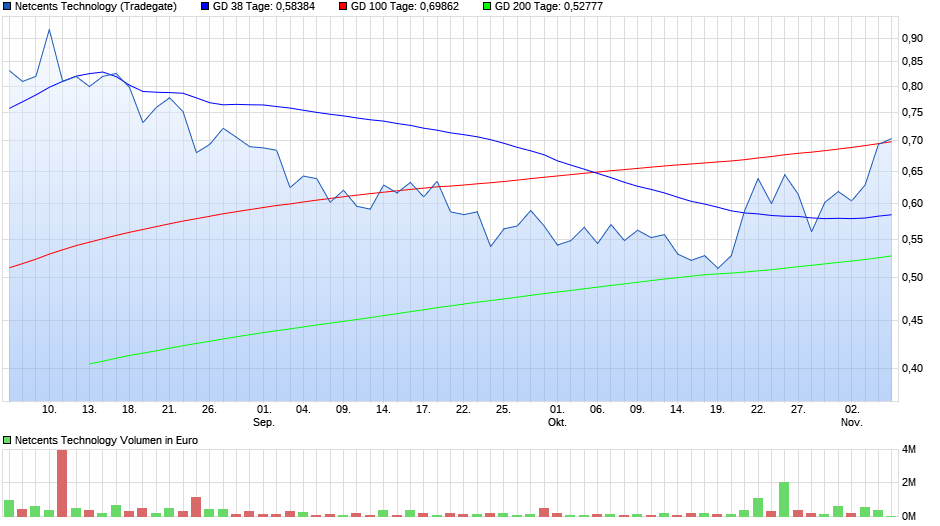This screenshot has height=526, width=940.
Task: Click the 0,90 price axis label
Action: [912, 38]
